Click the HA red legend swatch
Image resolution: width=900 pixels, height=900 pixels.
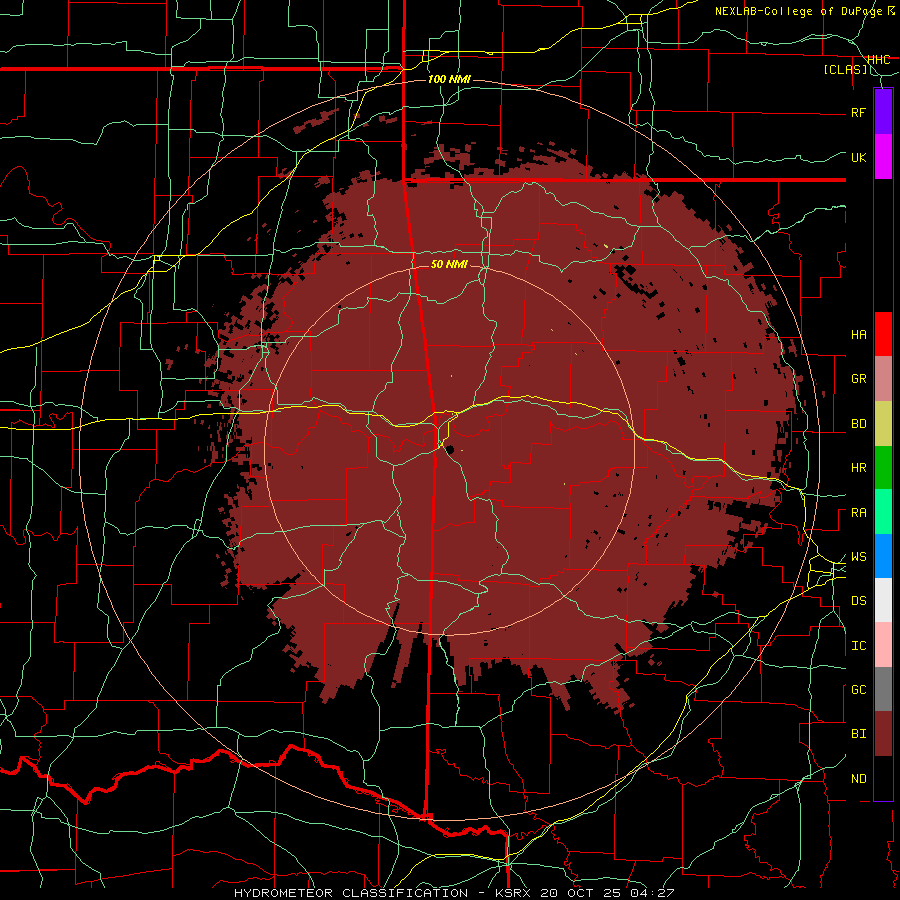883,334
